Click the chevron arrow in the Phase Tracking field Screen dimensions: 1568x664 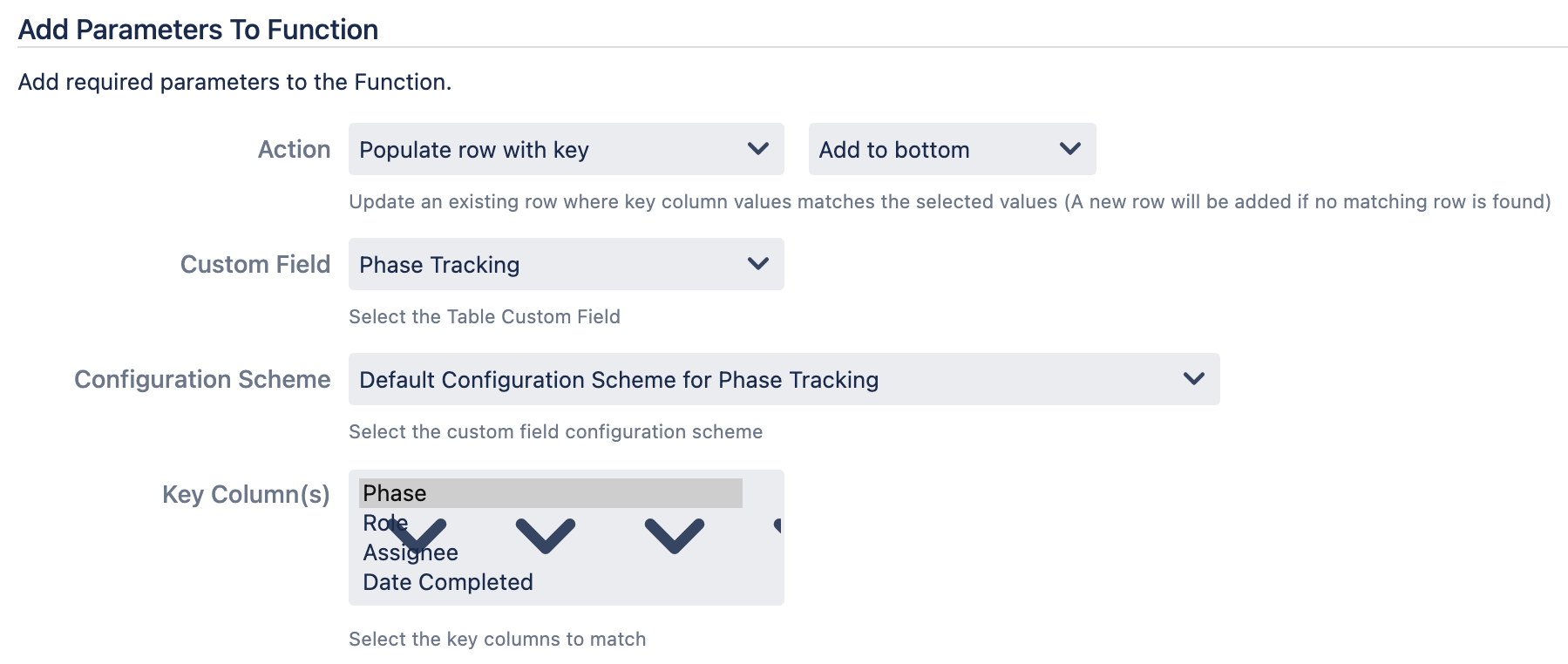click(757, 264)
